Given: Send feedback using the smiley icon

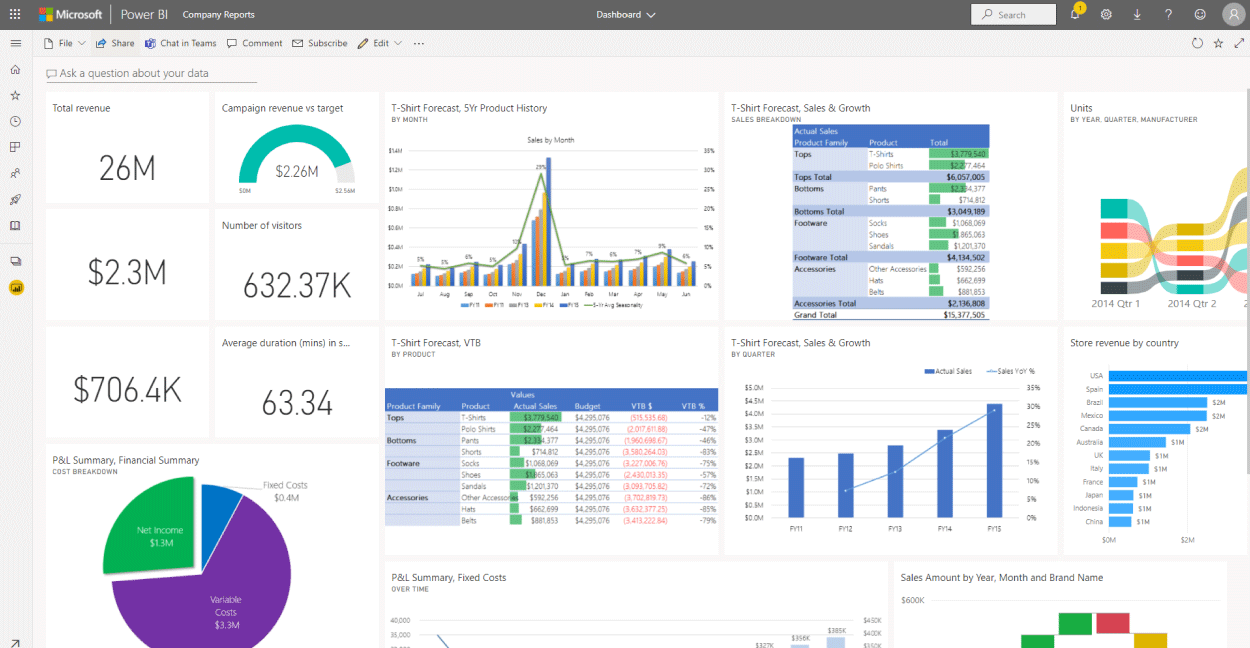Looking at the screenshot, I should (1199, 14).
